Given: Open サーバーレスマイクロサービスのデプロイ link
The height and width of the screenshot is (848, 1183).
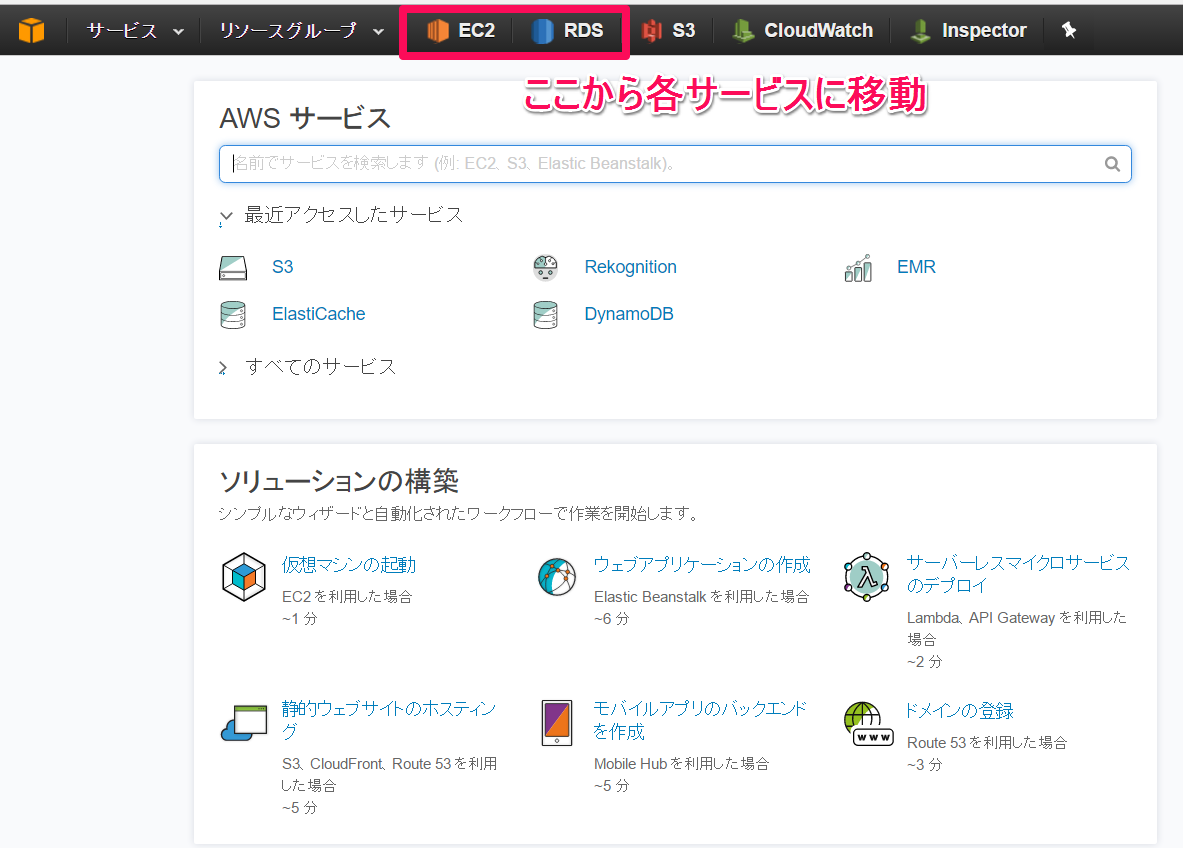Looking at the screenshot, I should coord(1017,574).
